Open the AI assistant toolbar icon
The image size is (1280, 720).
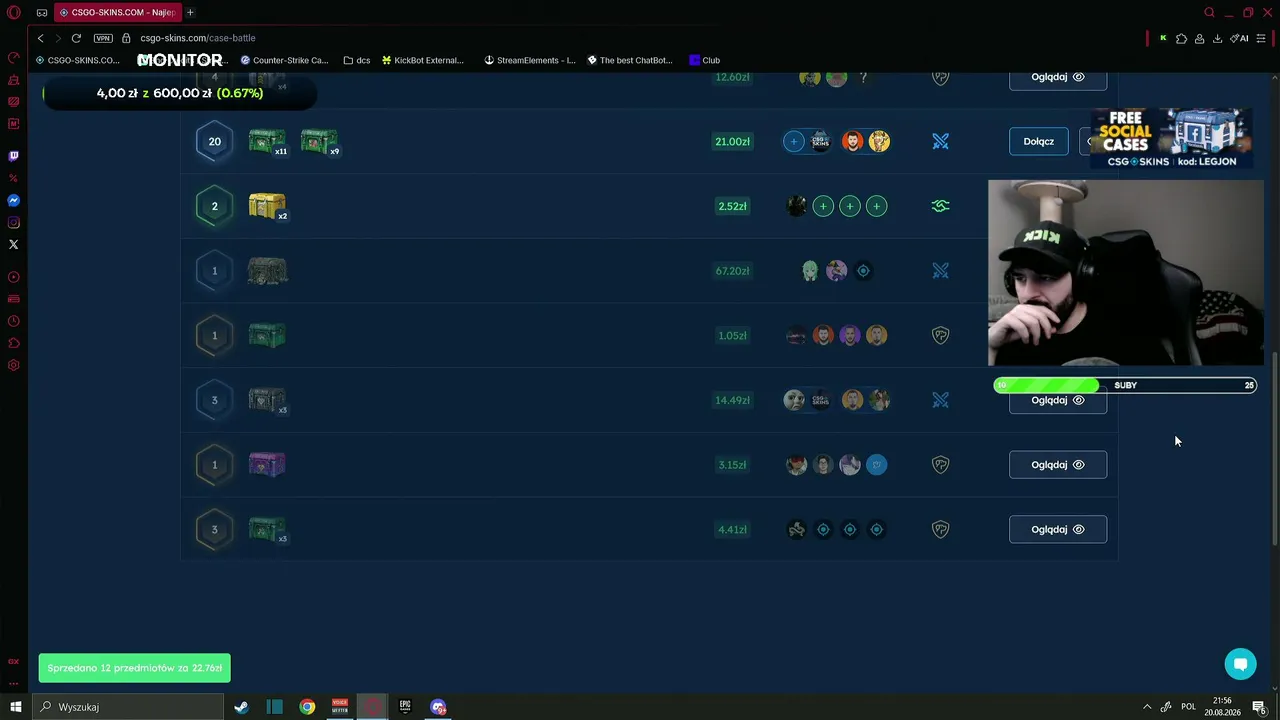pos(1239,38)
